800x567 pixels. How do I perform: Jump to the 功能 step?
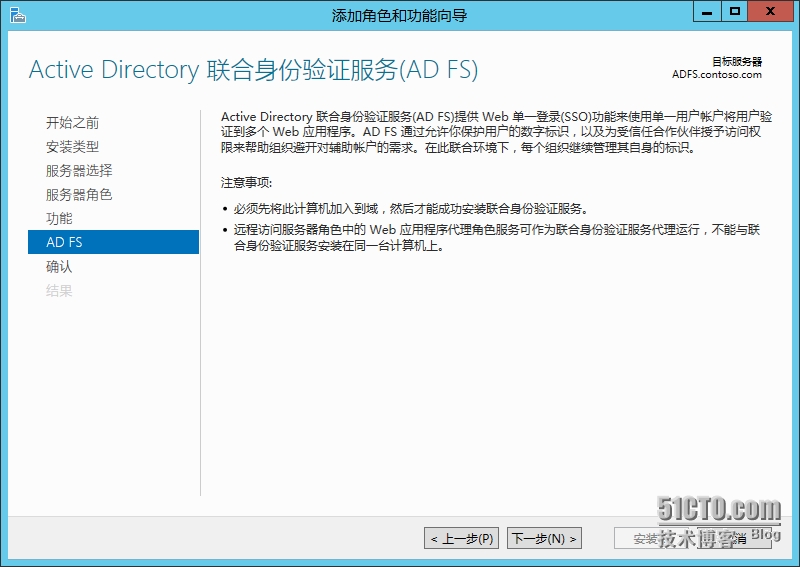click(59, 219)
